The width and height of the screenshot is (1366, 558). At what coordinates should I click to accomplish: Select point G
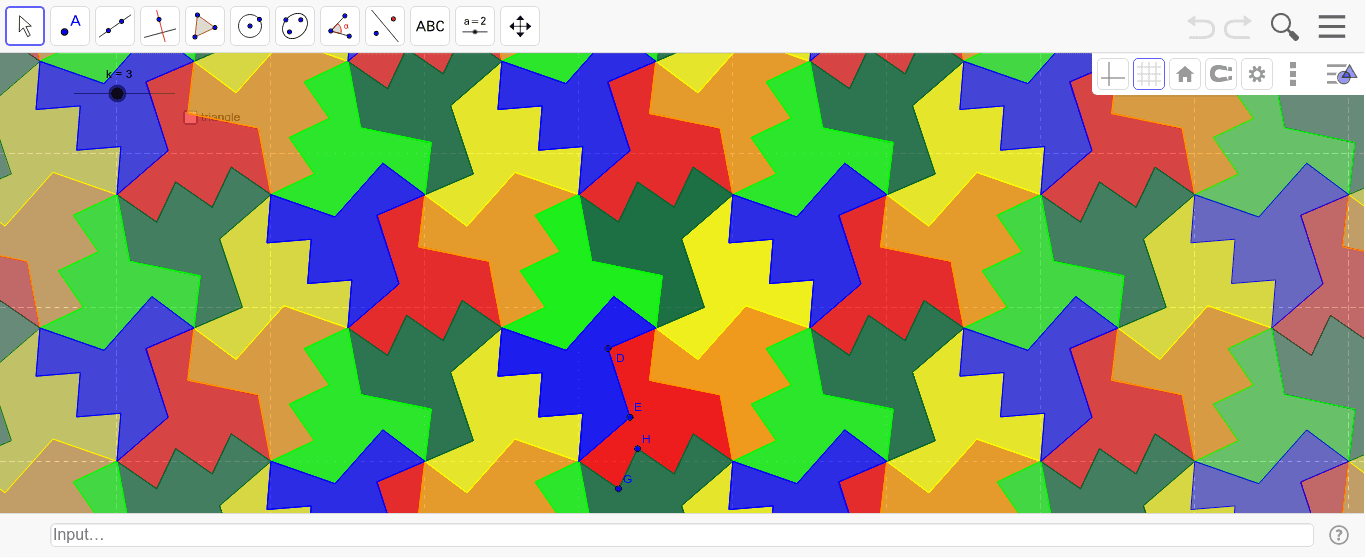click(x=618, y=488)
